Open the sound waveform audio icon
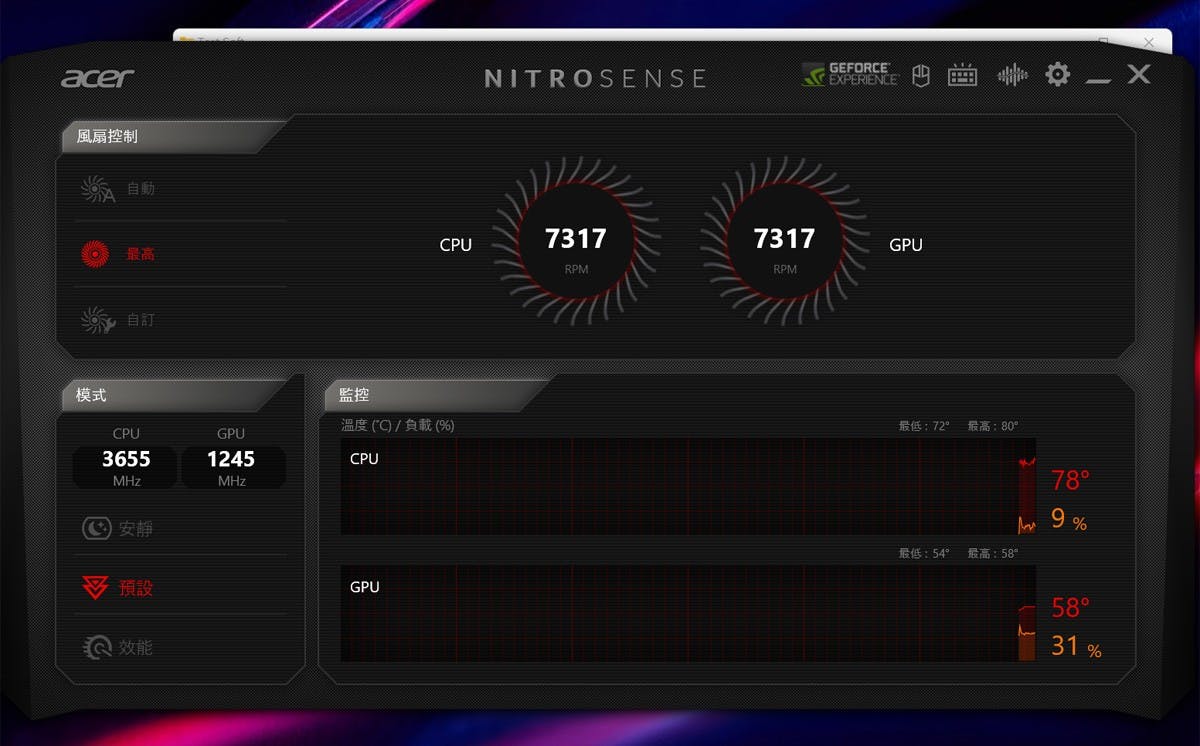The width and height of the screenshot is (1200, 746). pos(1012,76)
